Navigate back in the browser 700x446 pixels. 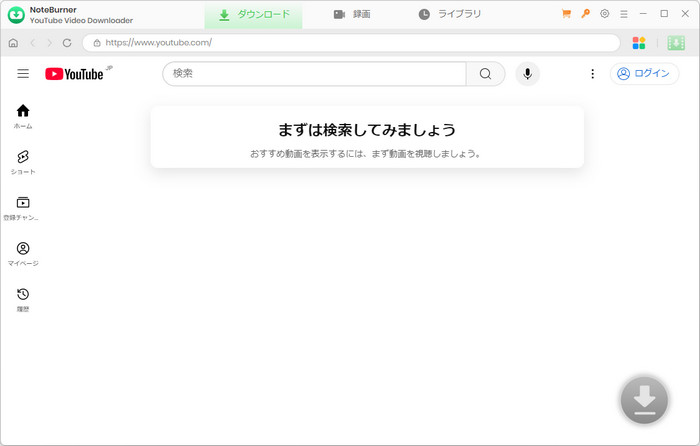coord(32,43)
